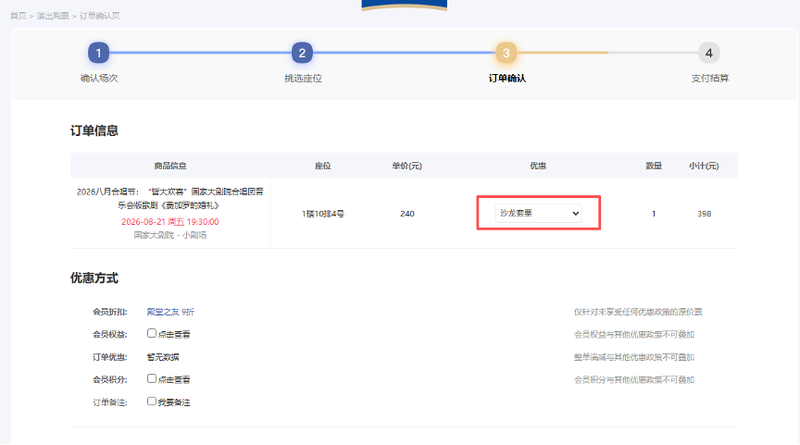This screenshot has width=800, height=445.
Task: Enable the 我要备注 order note checkbox
Action: tap(152, 401)
